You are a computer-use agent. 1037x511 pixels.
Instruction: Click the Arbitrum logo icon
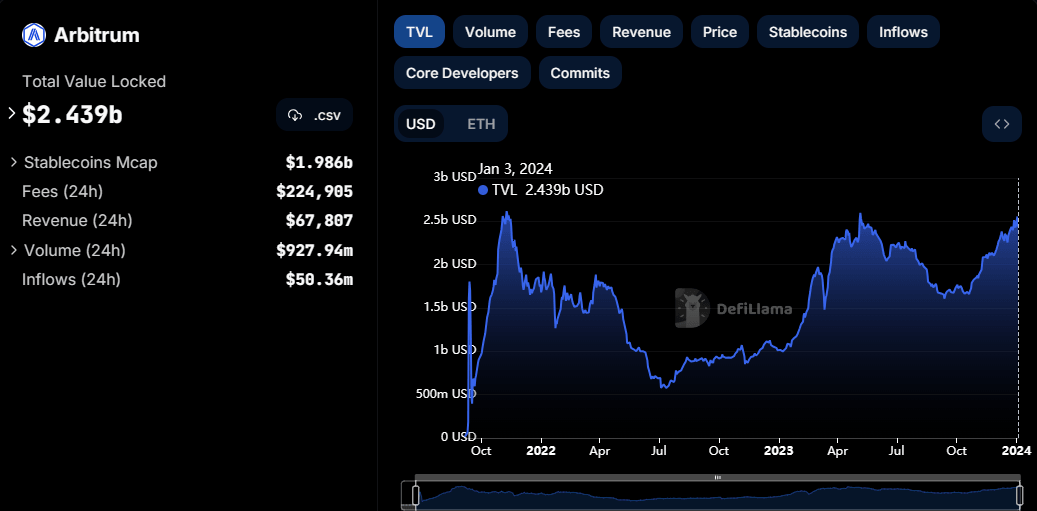coord(35,36)
